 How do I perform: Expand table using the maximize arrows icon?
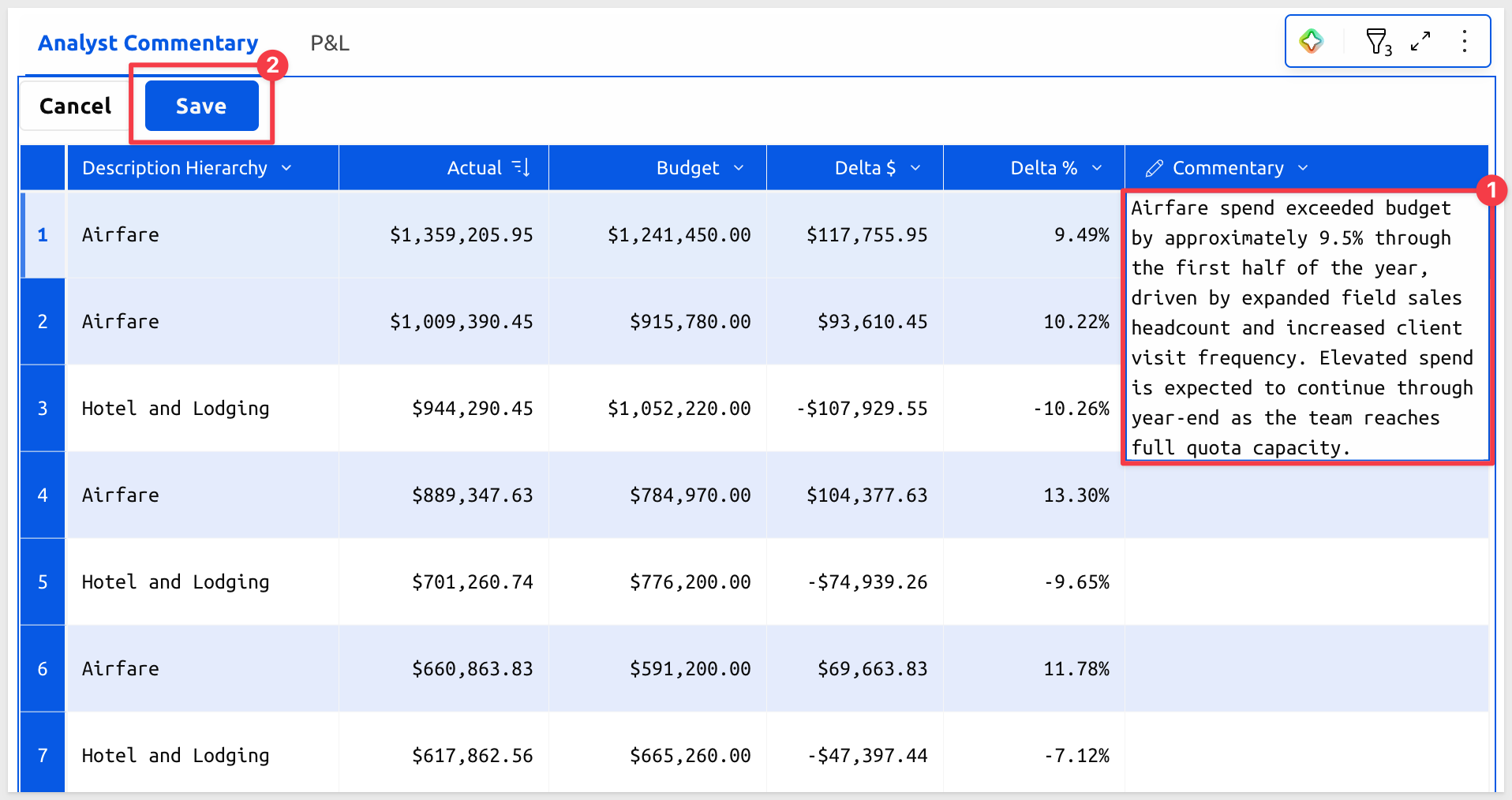click(1420, 41)
